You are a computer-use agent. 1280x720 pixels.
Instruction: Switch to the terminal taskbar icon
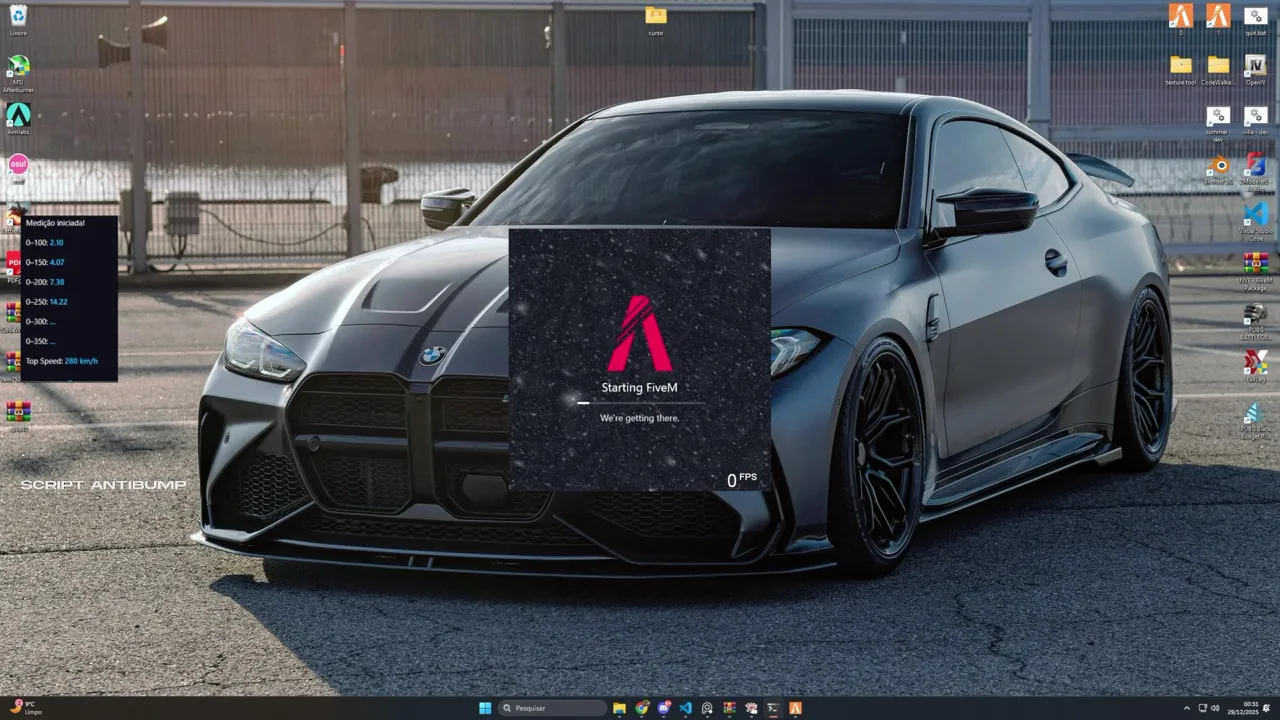773,708
